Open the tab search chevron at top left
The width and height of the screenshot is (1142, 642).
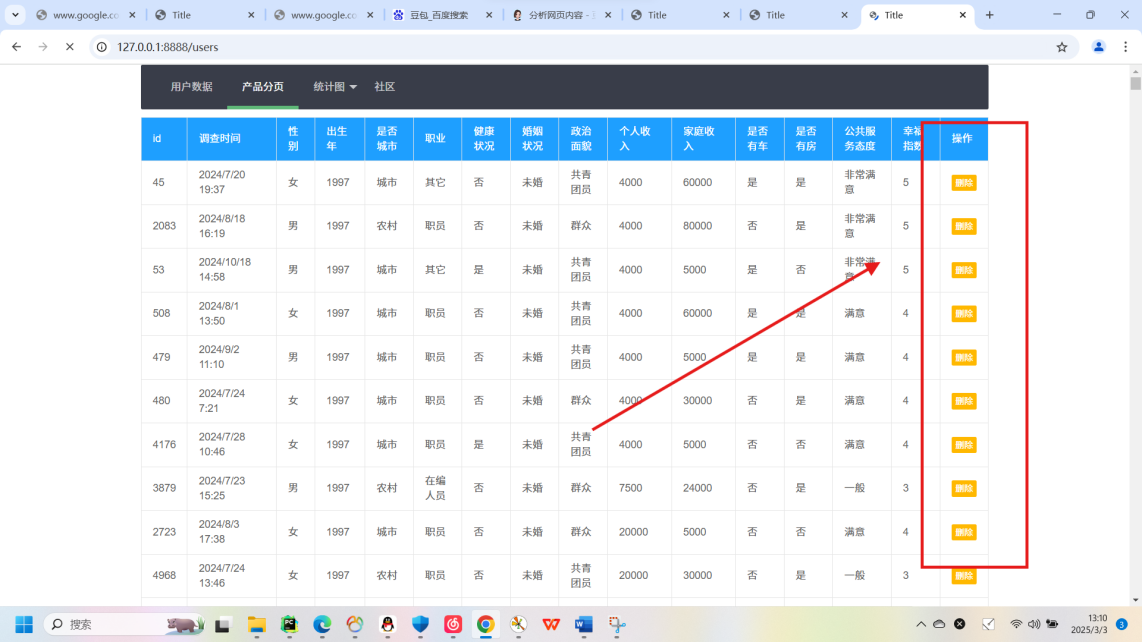point(15,15)
